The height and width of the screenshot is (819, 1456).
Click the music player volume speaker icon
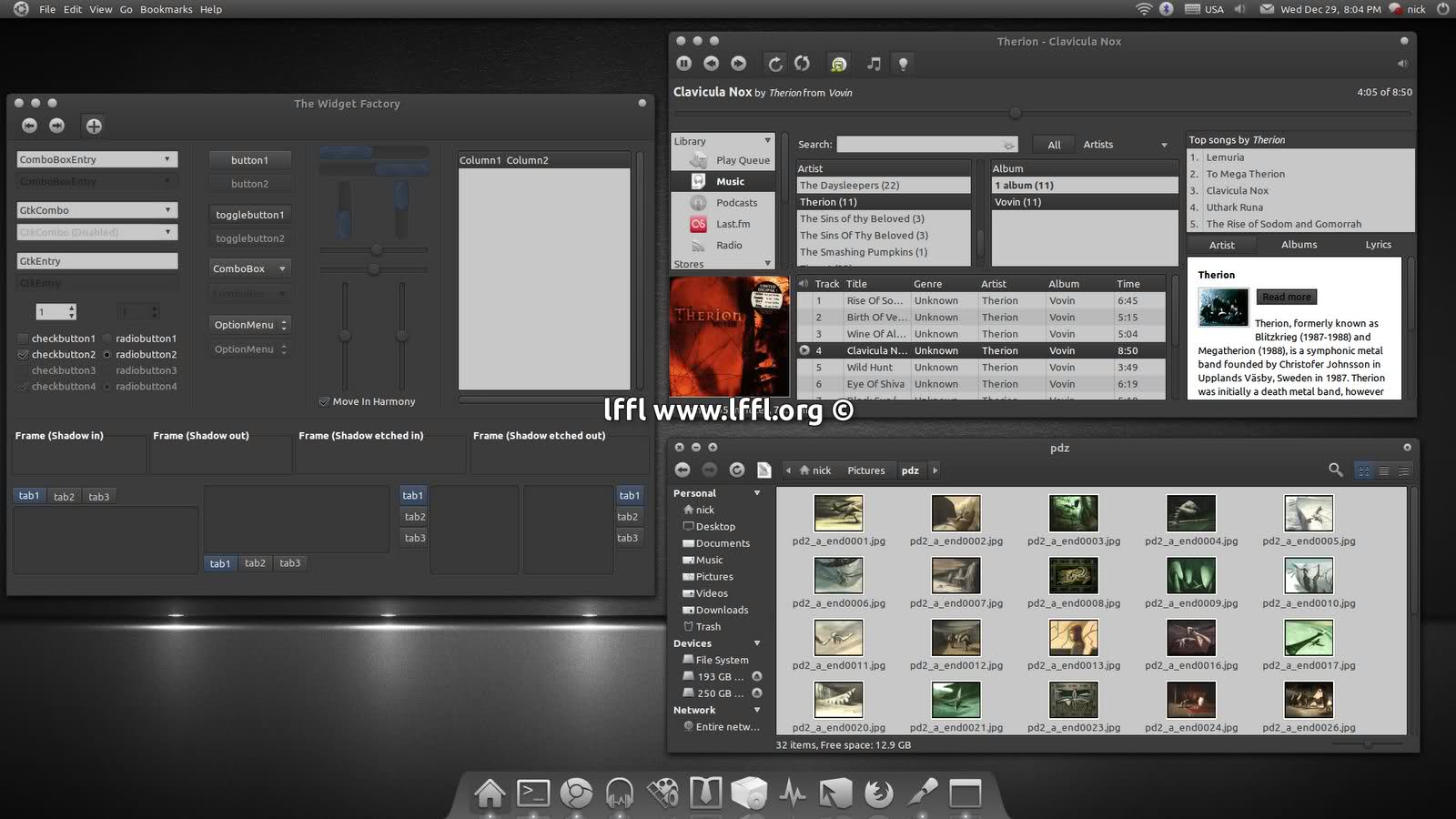pyautogui.click(x=1402, y=64)
